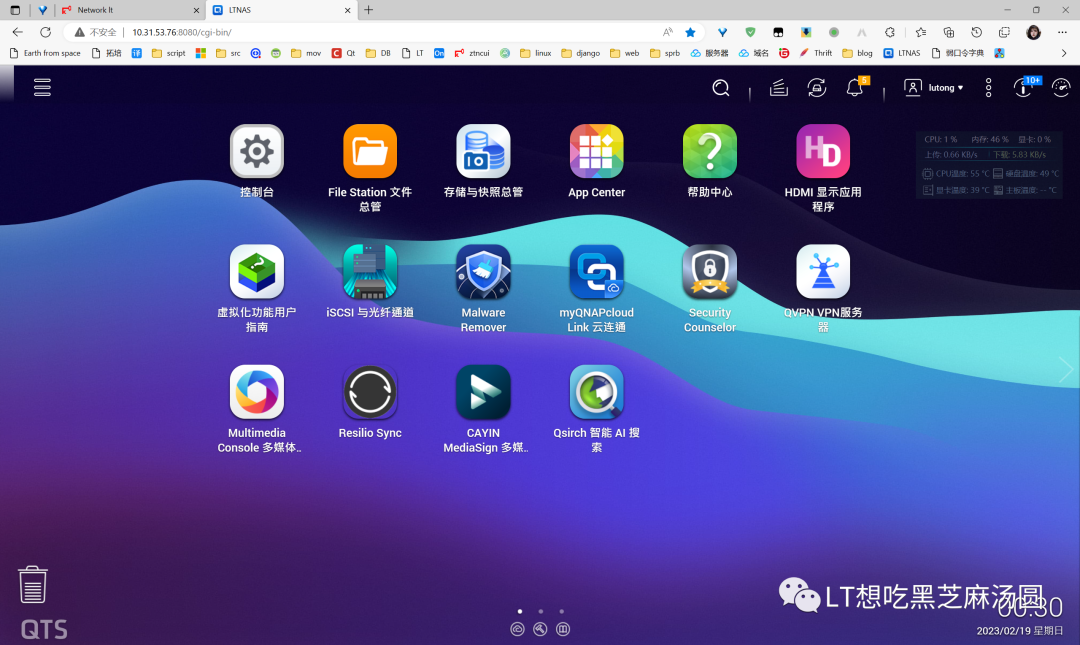Open CAYIN MediaSign app
The image size is (1080, 645).
(483, 392)
